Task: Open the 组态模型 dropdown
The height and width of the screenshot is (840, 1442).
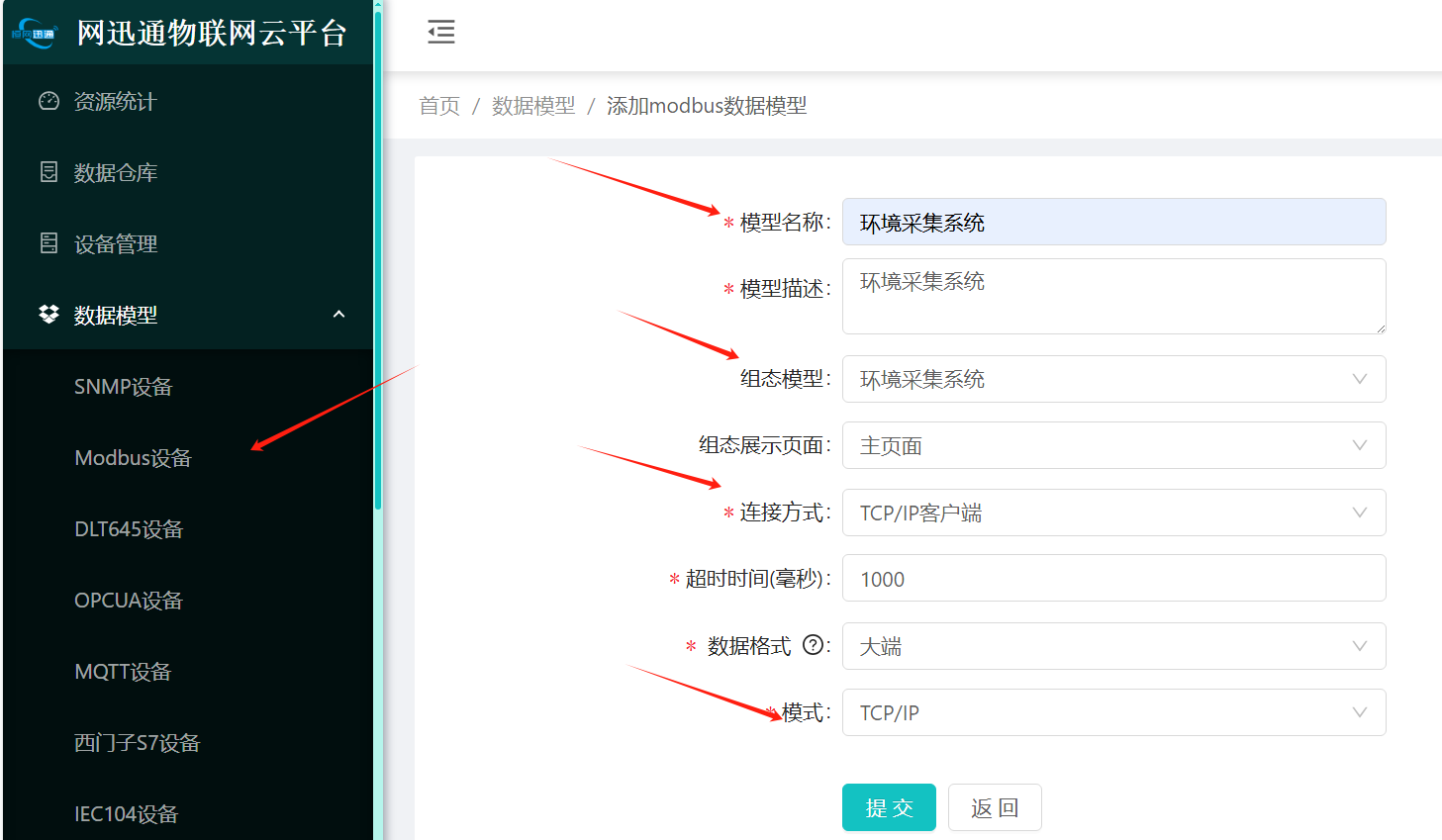Action: pyautogui.click(x=1112, y=379)
